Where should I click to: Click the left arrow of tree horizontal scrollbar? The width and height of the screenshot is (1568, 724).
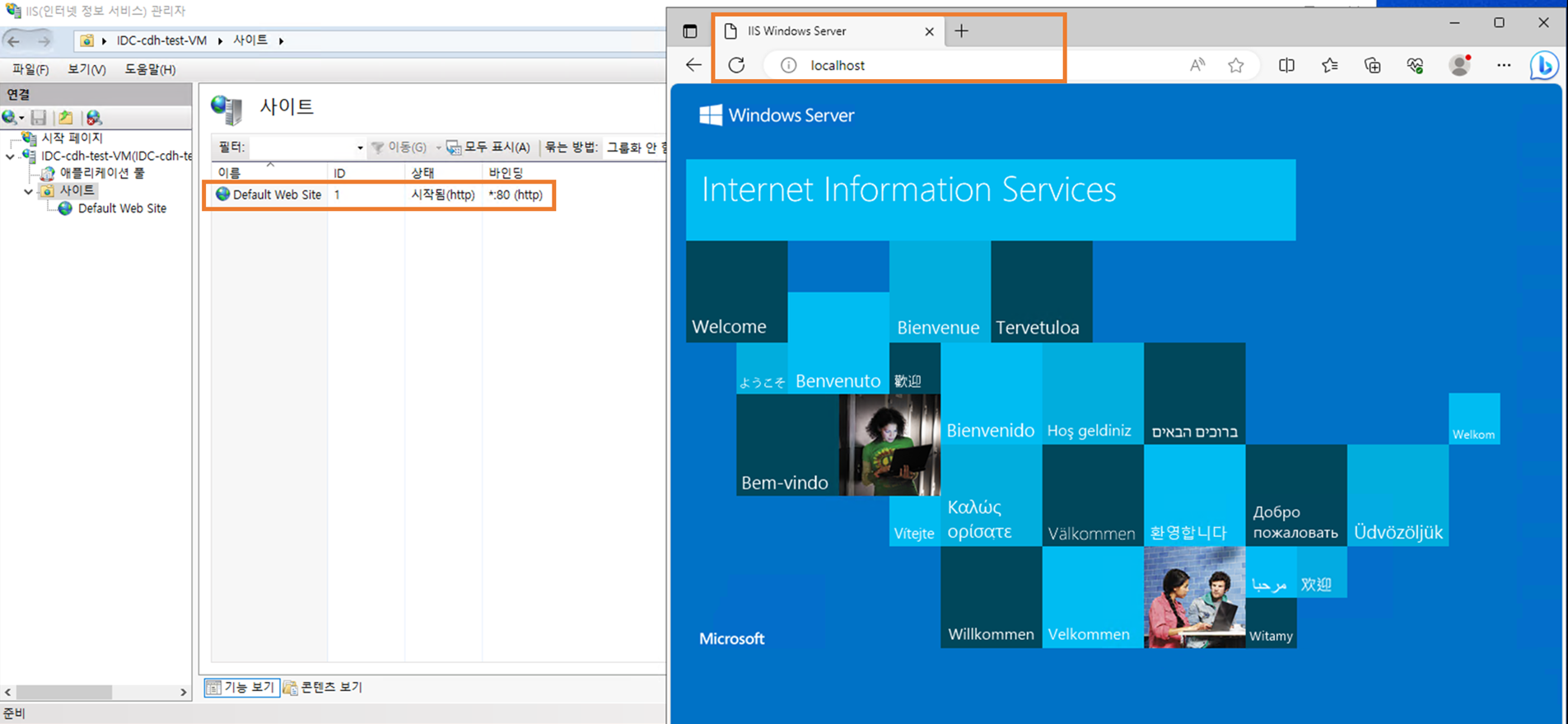coord(7,693)
